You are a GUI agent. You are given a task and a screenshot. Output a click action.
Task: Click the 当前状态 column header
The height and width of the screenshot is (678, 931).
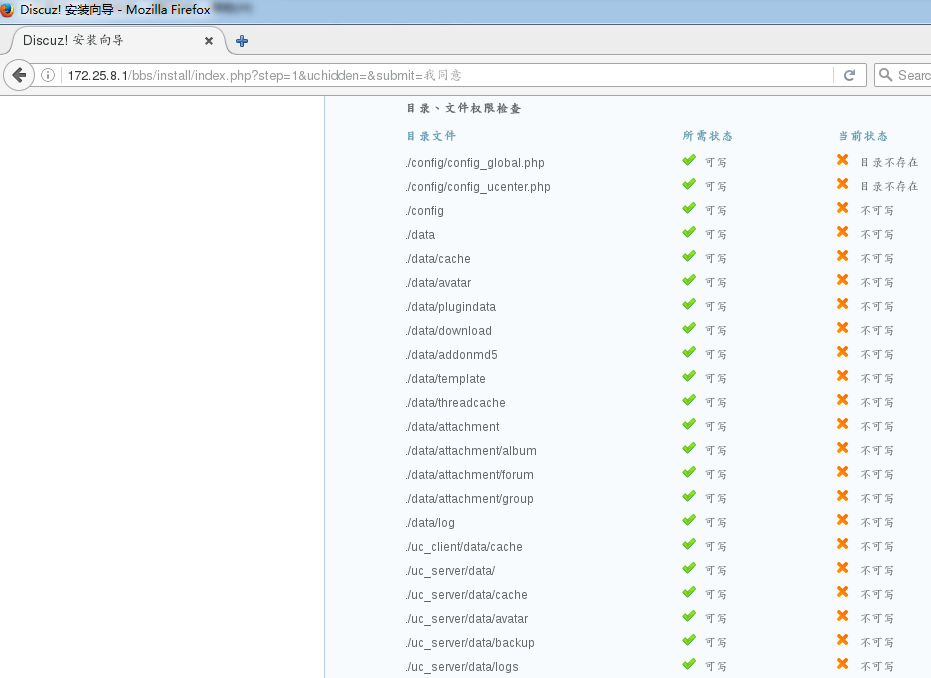(x=863, y=136)
